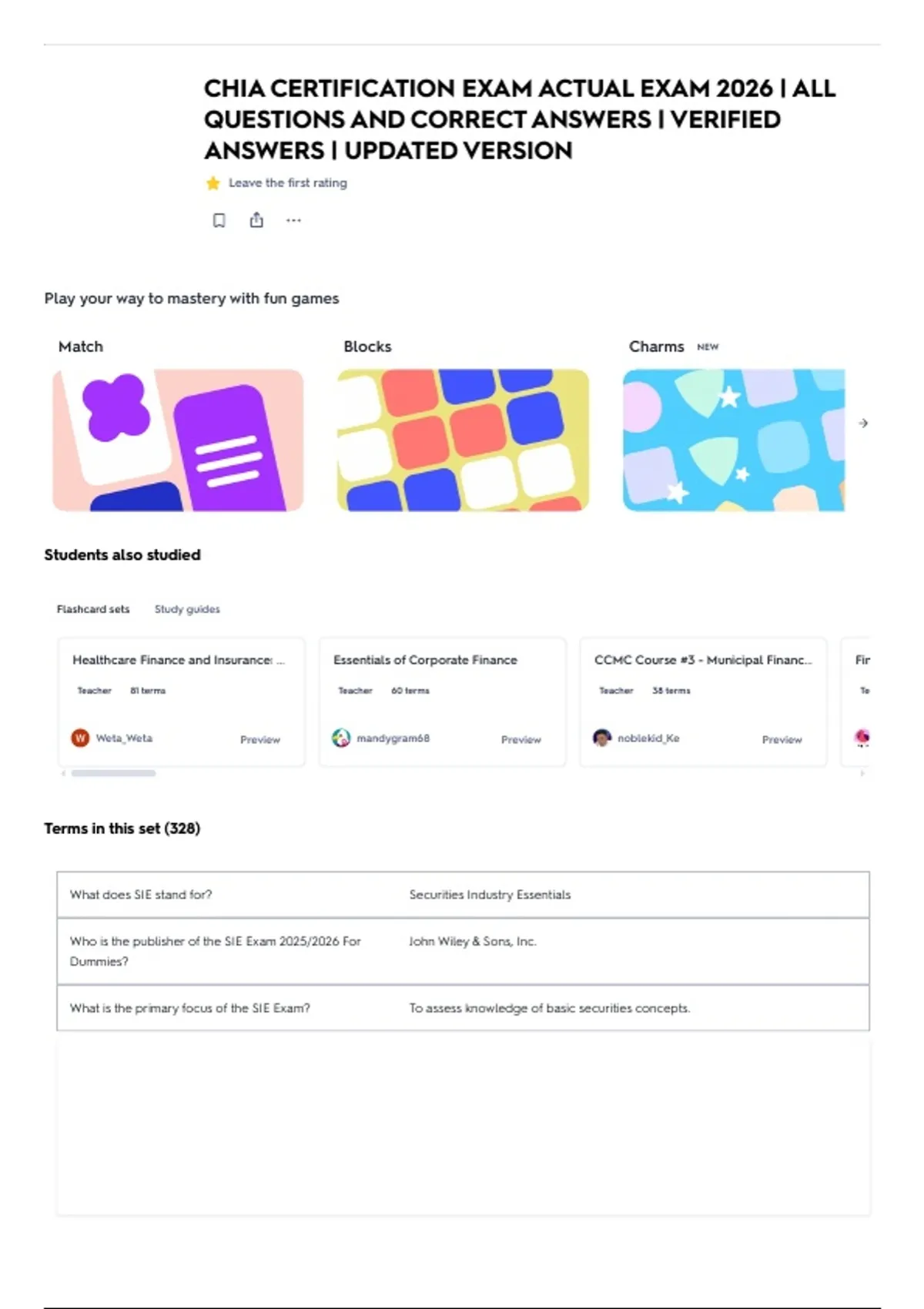Open the three-dots more options menu
Image resolution: width=924 pixels, height=1309 pixels.
click(x=293, y=220)
